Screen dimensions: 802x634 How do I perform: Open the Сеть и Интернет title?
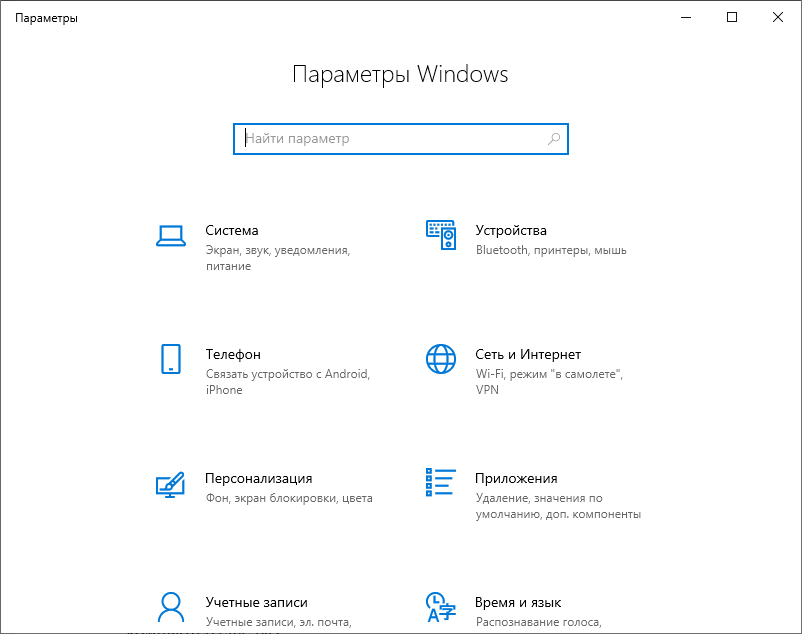528,354
